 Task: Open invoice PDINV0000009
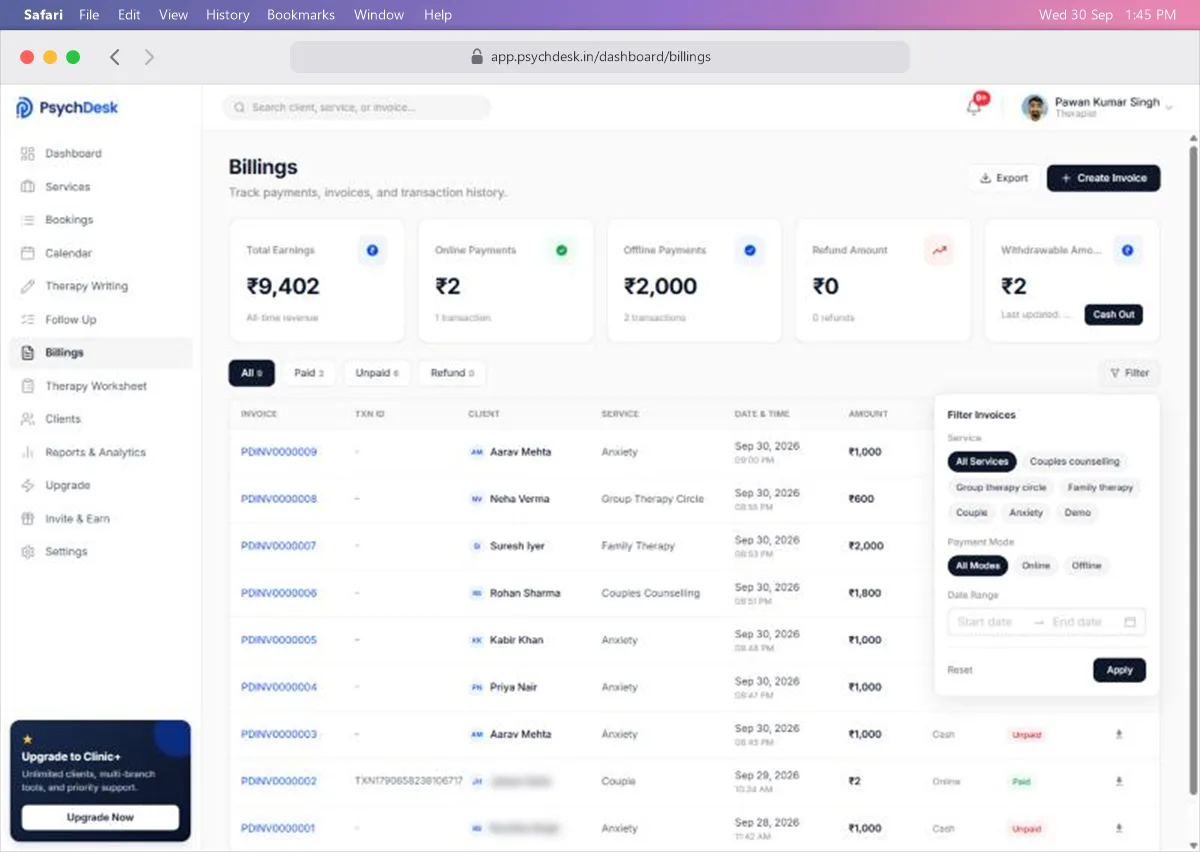click(279, 452)
